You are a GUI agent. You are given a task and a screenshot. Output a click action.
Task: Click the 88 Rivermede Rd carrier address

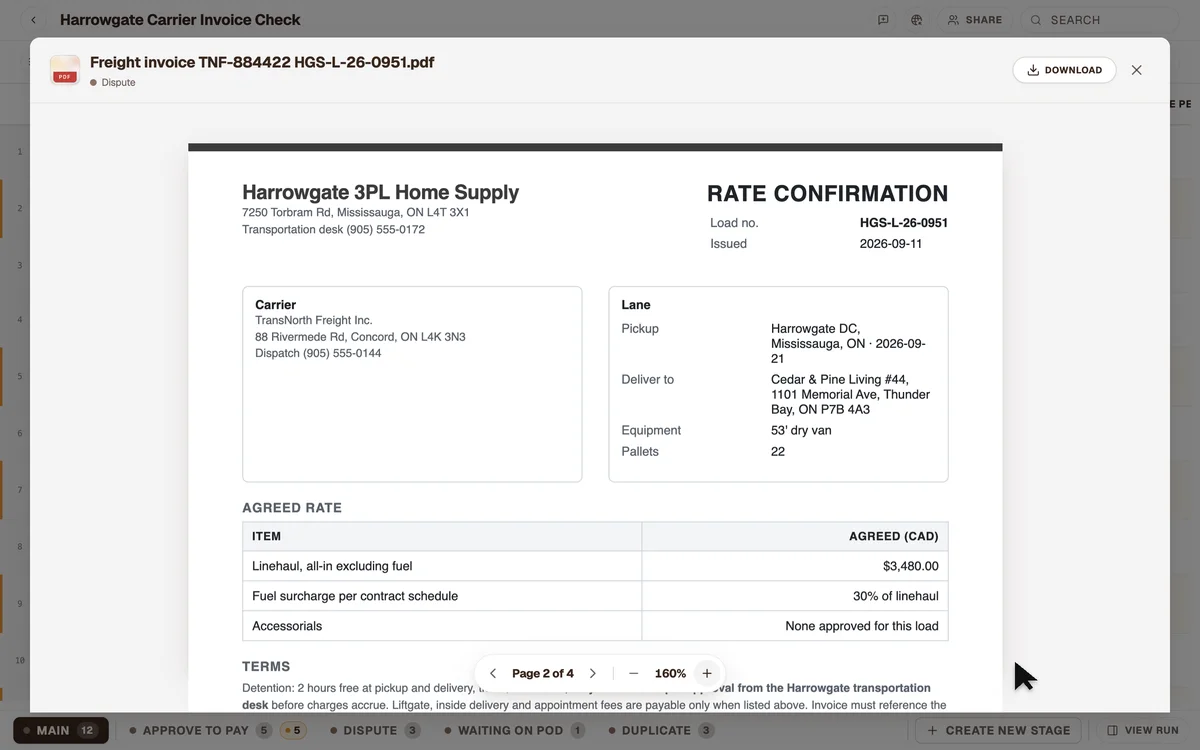pyautogui.click(x=360, y=337)
